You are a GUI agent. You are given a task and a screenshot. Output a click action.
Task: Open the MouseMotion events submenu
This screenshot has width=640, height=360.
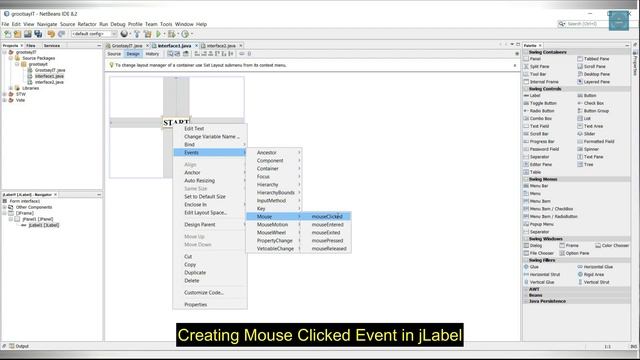274,225
